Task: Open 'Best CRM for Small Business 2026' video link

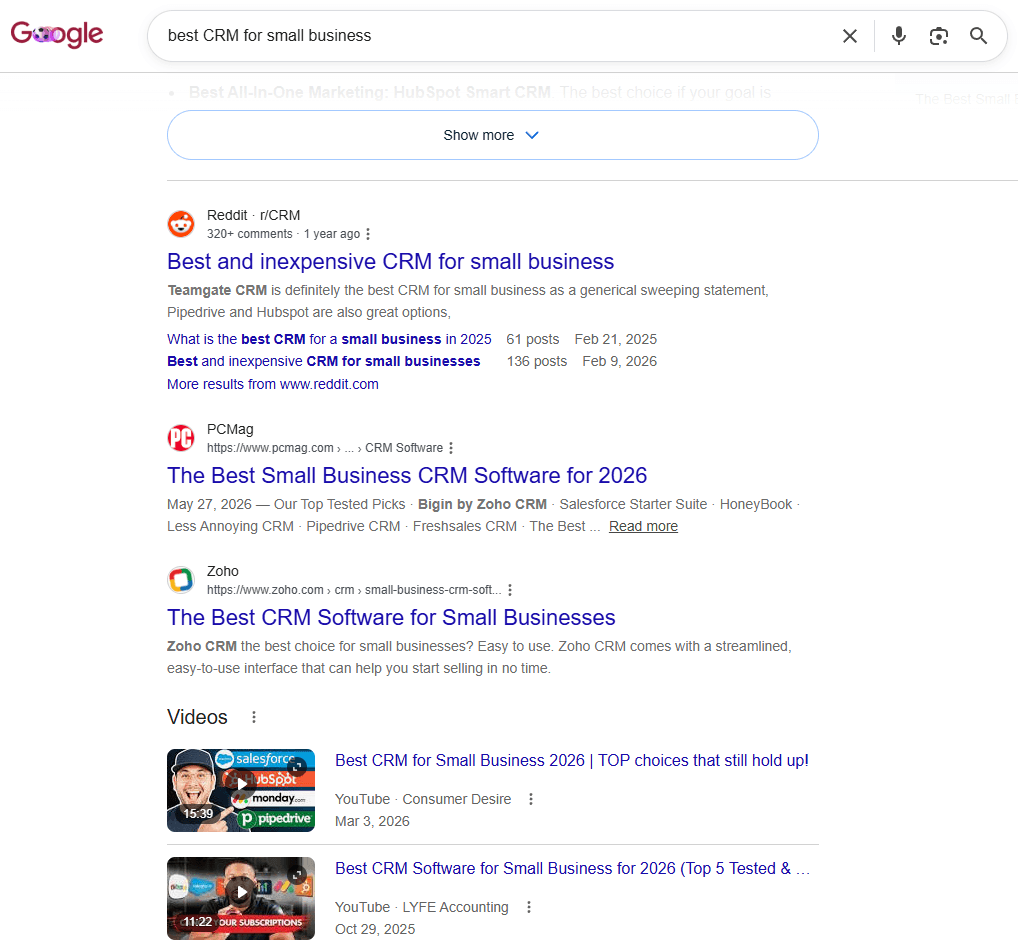Action: (x=571, y=761)
